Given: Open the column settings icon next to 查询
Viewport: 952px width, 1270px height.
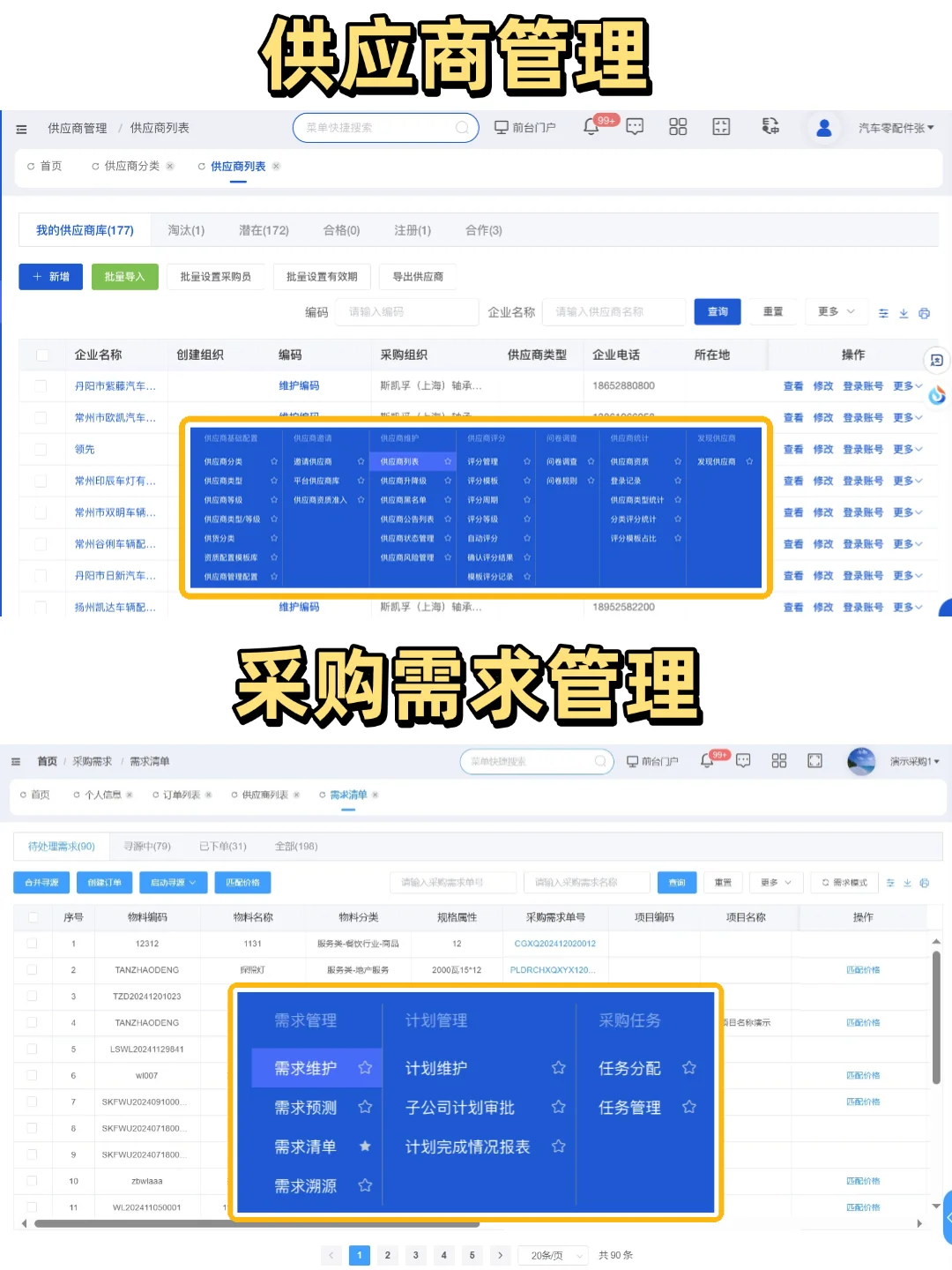Looking at the screenshot, I should point(883,313).
